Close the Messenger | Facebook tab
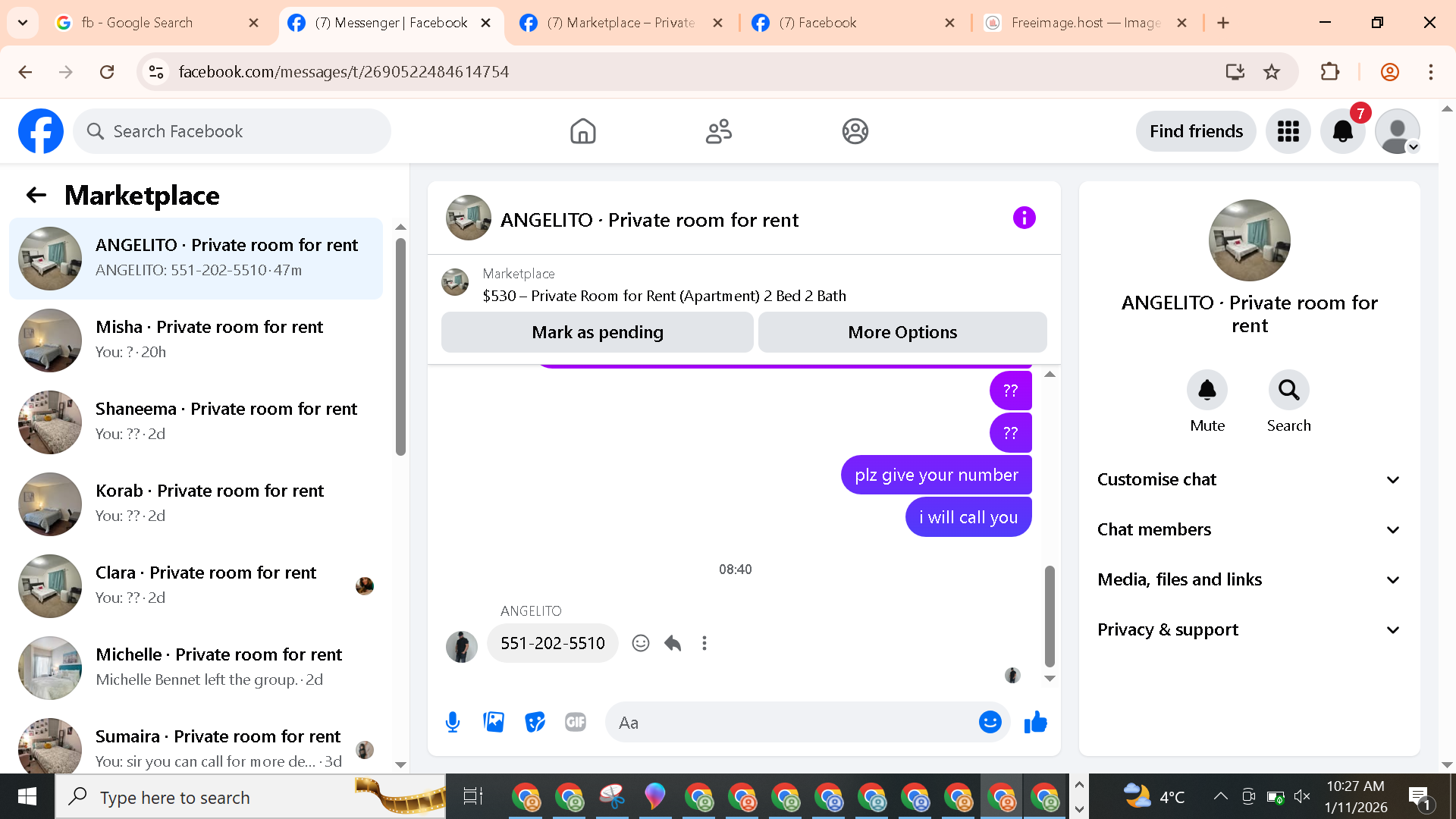 coord(486,23)
